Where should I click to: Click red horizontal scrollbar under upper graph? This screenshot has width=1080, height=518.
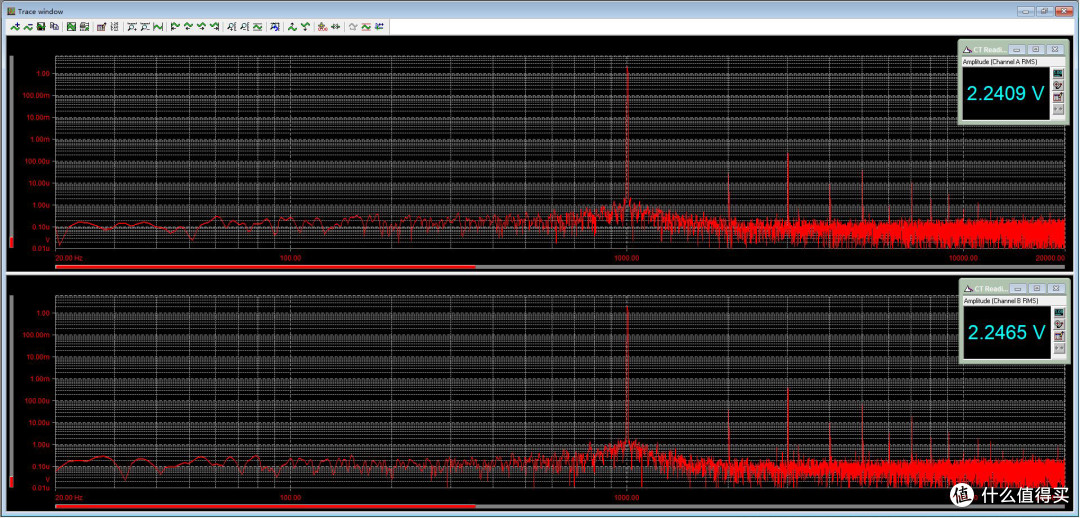(265, 267)
